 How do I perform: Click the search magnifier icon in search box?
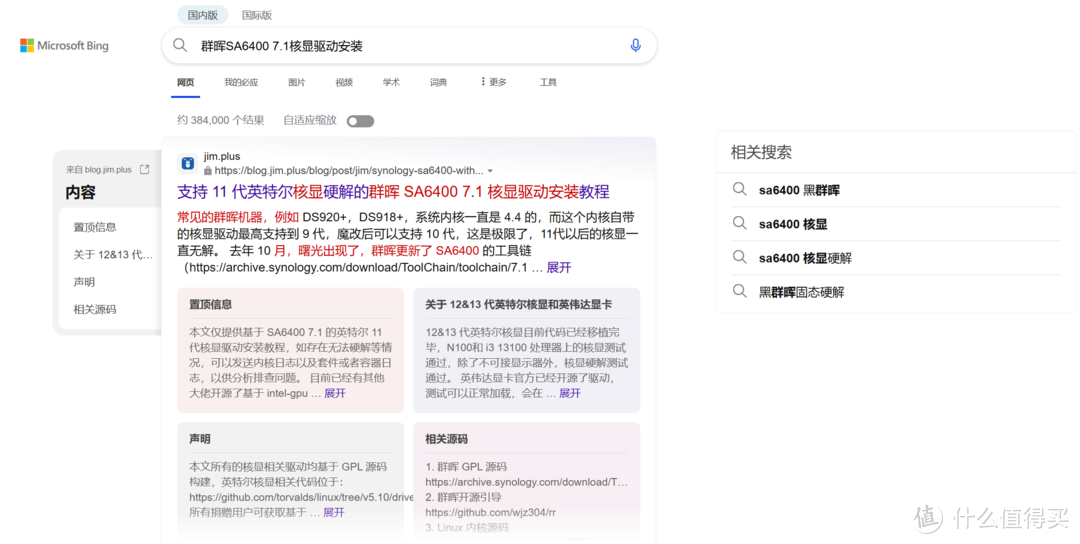[180, 45]
